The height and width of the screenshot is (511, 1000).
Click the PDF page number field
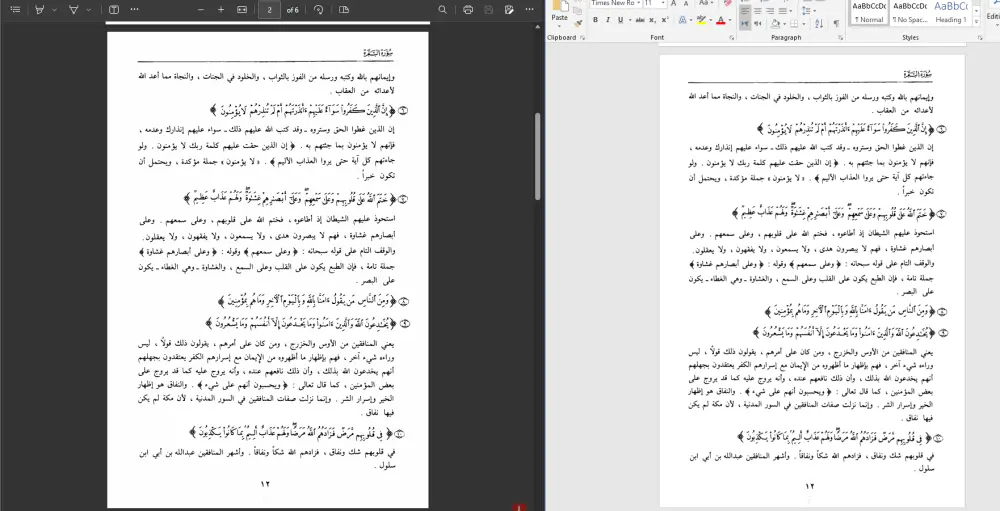[269, 10]
